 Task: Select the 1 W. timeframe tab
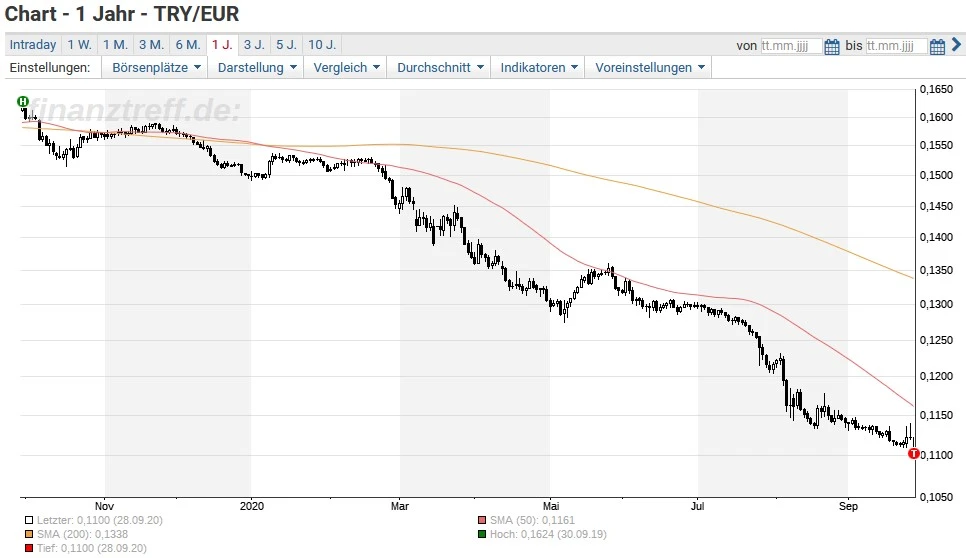[79, 45]
